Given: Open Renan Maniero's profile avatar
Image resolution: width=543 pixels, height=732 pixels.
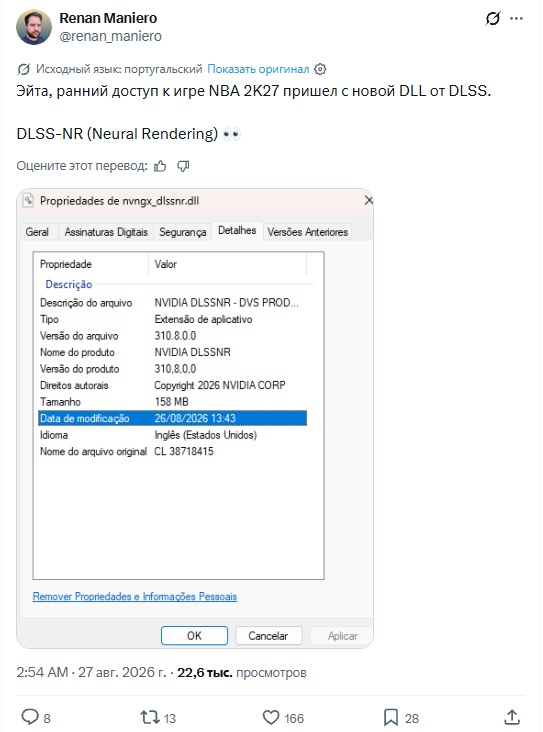Looking at the screenshot, I should 34,27.
